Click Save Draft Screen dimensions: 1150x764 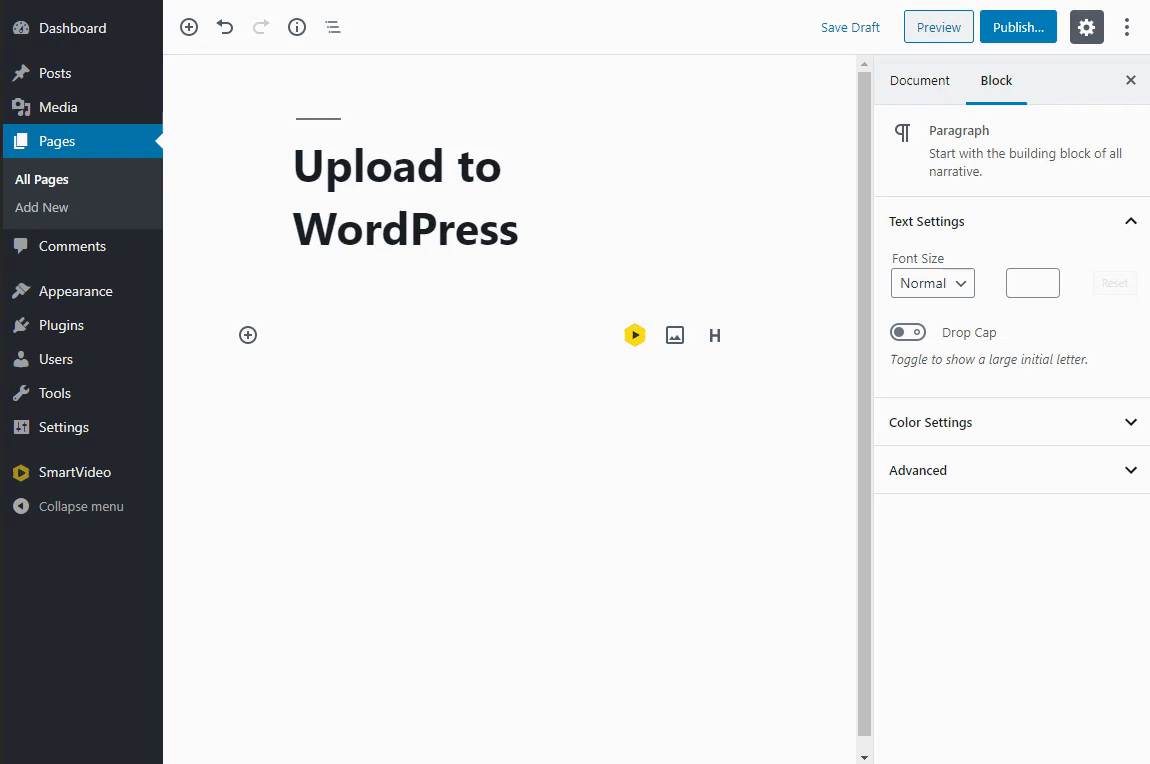(x=850, y=27)
